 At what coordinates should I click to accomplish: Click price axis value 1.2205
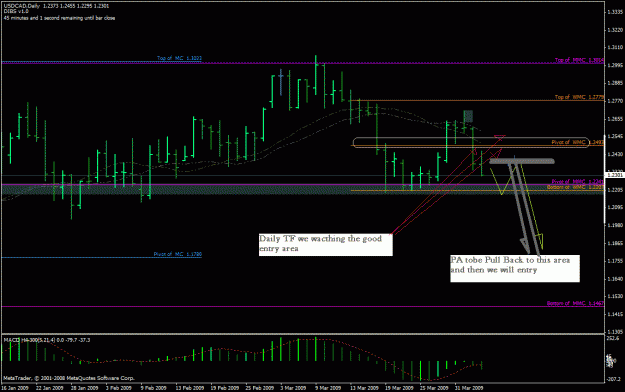(615, 190)
